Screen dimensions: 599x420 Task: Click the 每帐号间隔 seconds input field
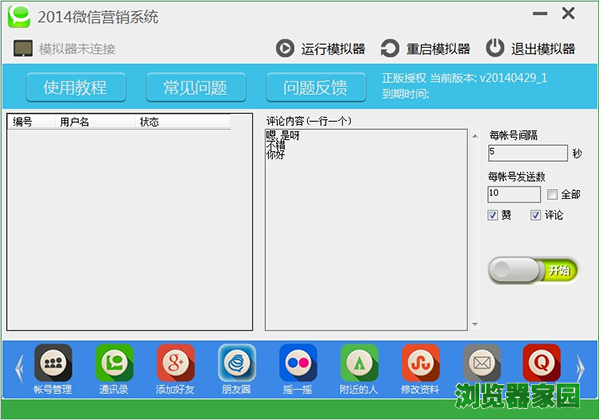pos(528,153)
